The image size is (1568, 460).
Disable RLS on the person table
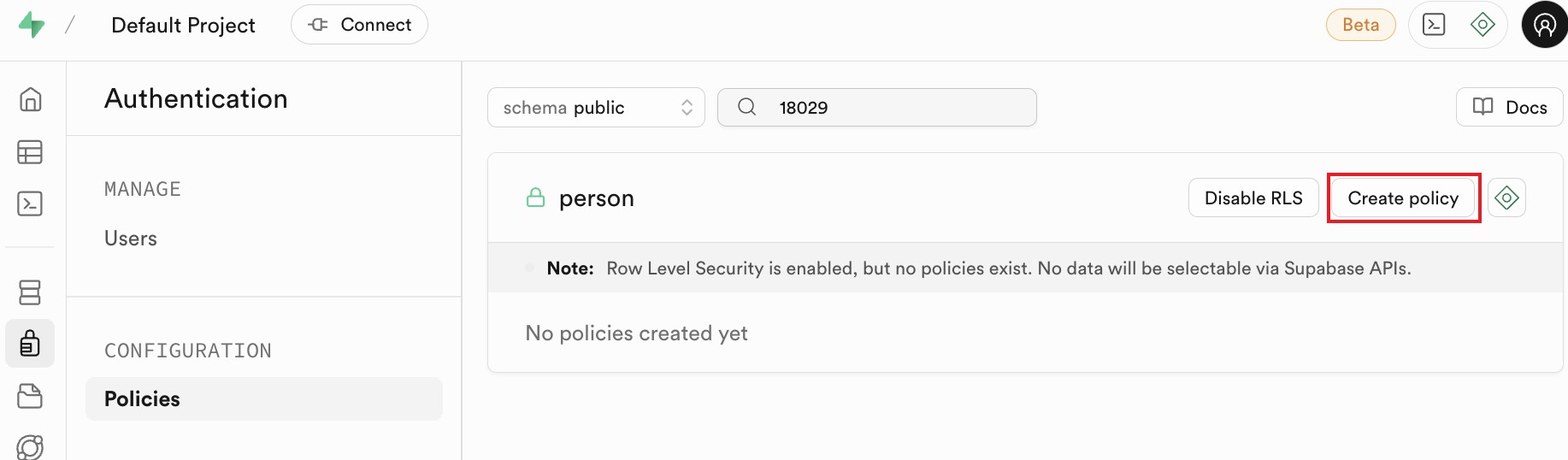coord(1253,198)
